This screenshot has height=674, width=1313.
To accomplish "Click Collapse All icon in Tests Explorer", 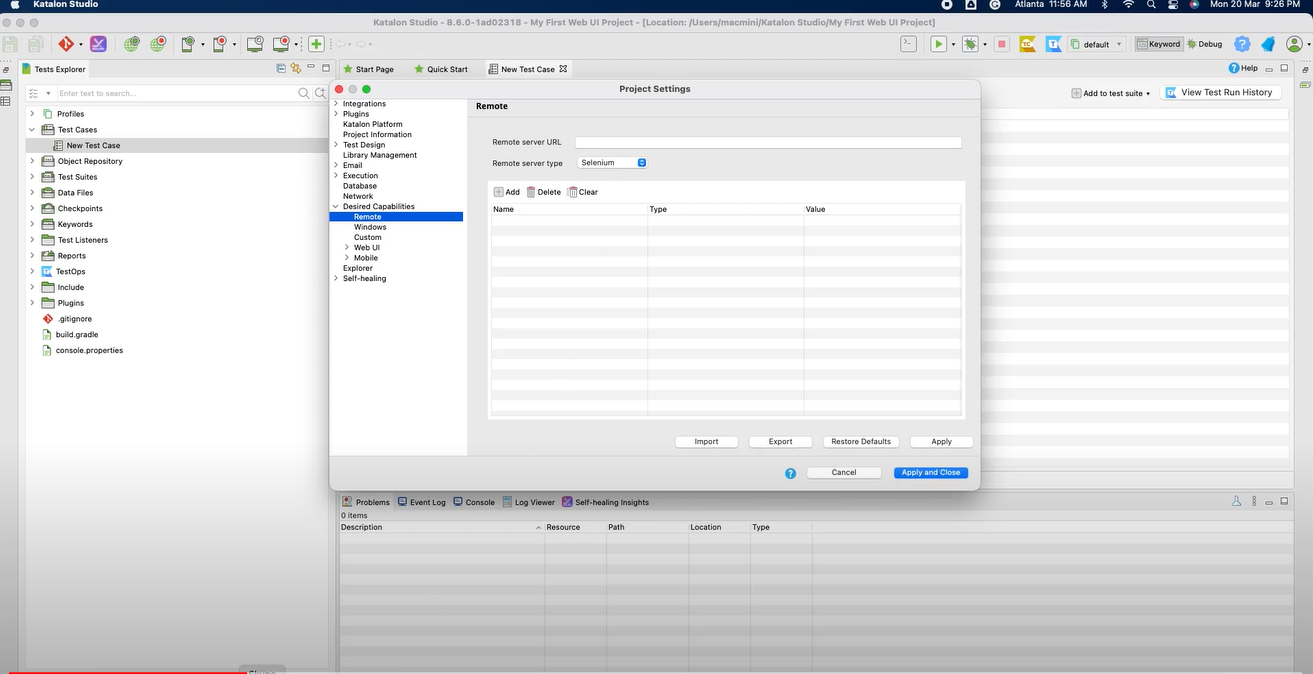I will point(281,69).
